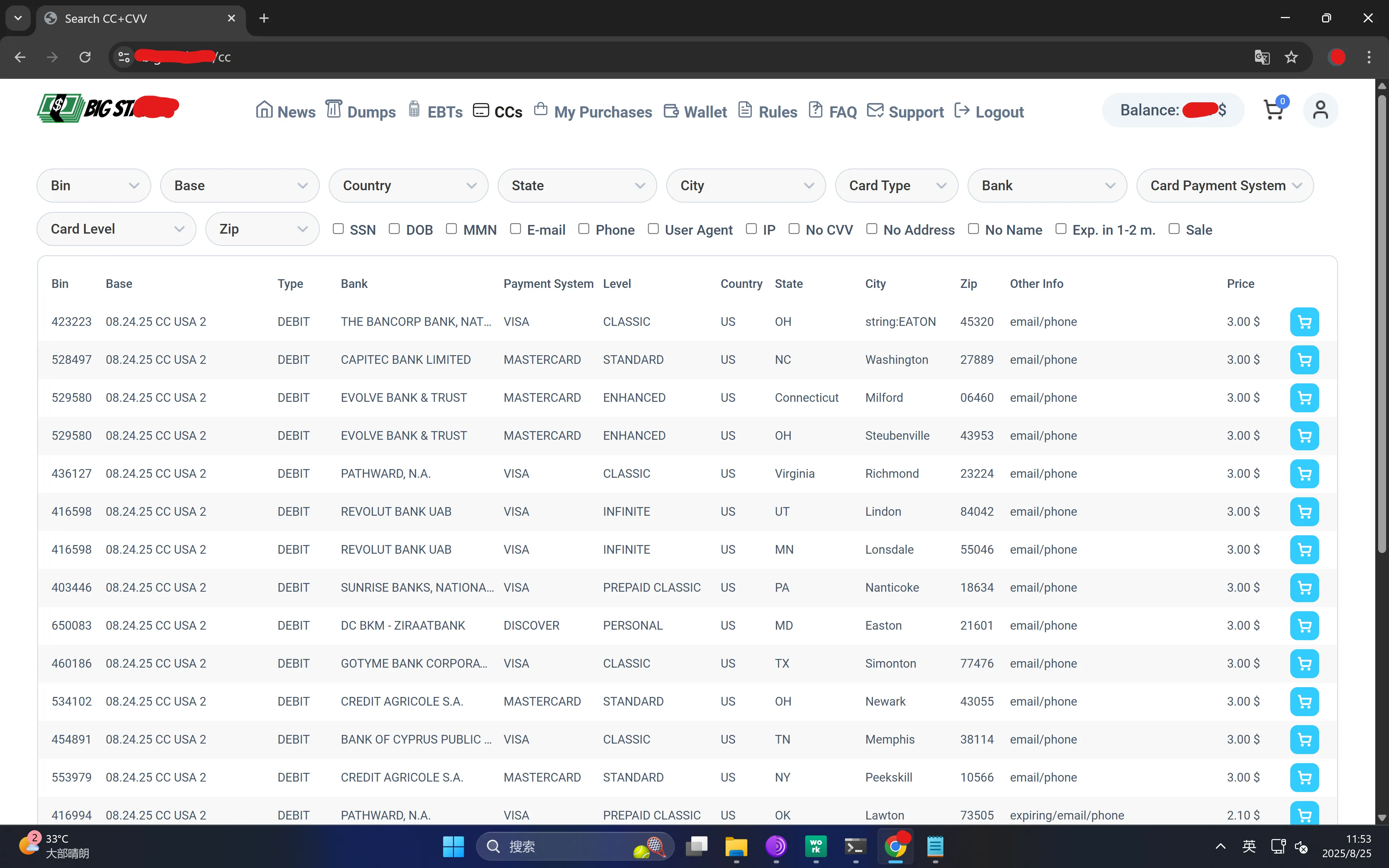The image size is (1389, 868).
Task: Open the terminal icon in the taskbar
Action: tap(855, 846)
